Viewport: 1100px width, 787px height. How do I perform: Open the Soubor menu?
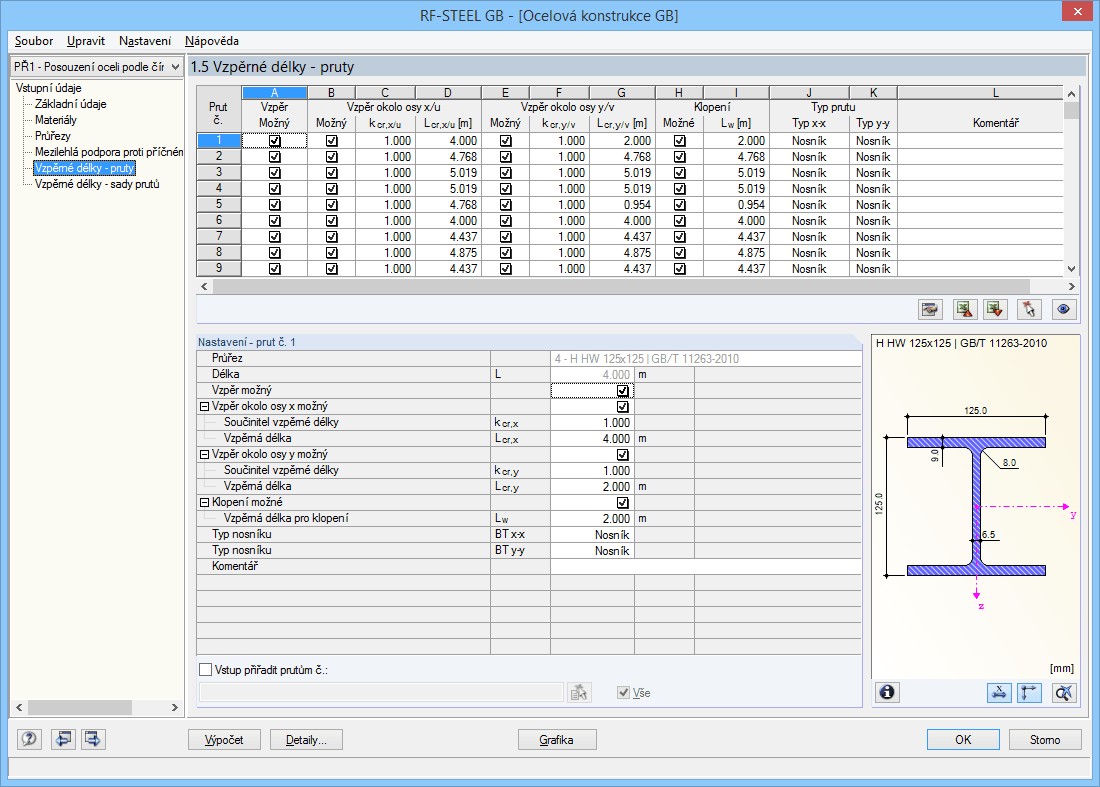34,41
